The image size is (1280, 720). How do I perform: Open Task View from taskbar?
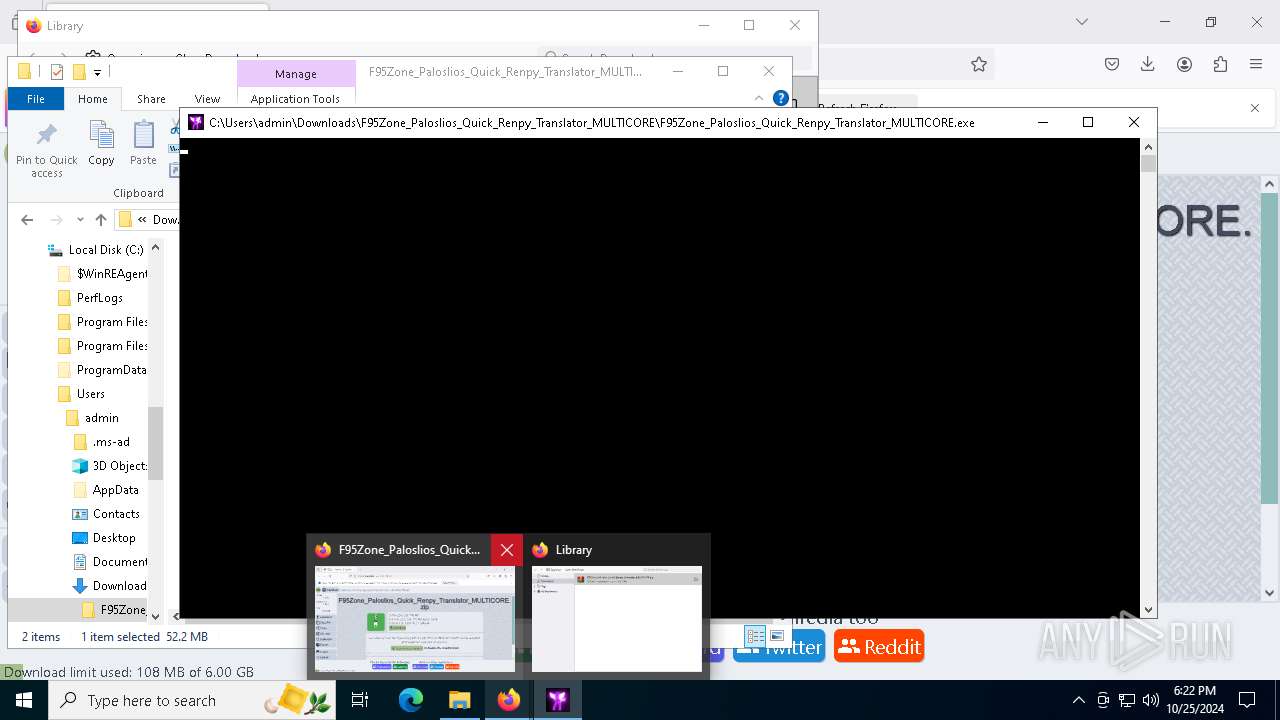(361, 700)
